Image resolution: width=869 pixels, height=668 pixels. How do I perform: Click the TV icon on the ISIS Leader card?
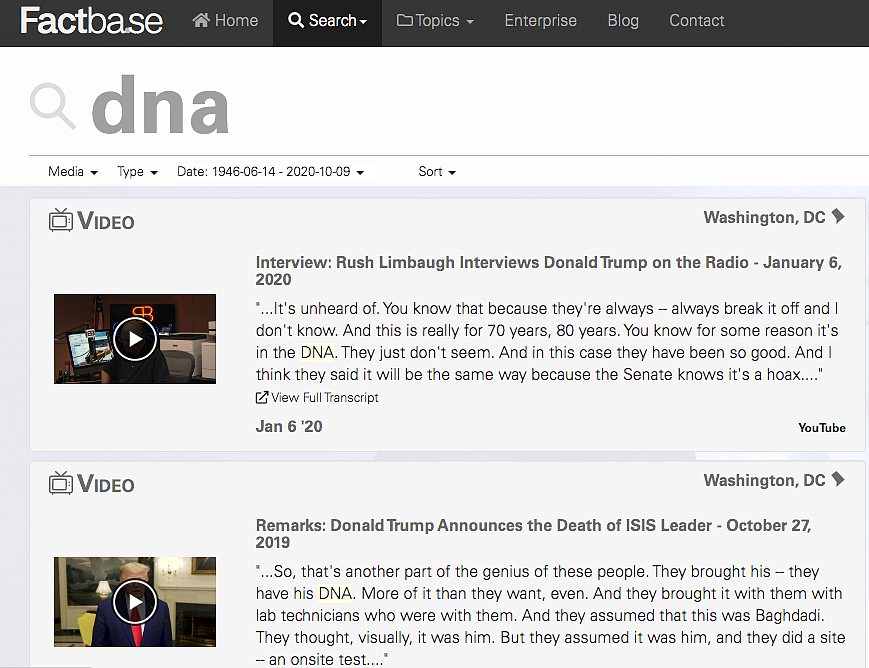click(61, 483)
